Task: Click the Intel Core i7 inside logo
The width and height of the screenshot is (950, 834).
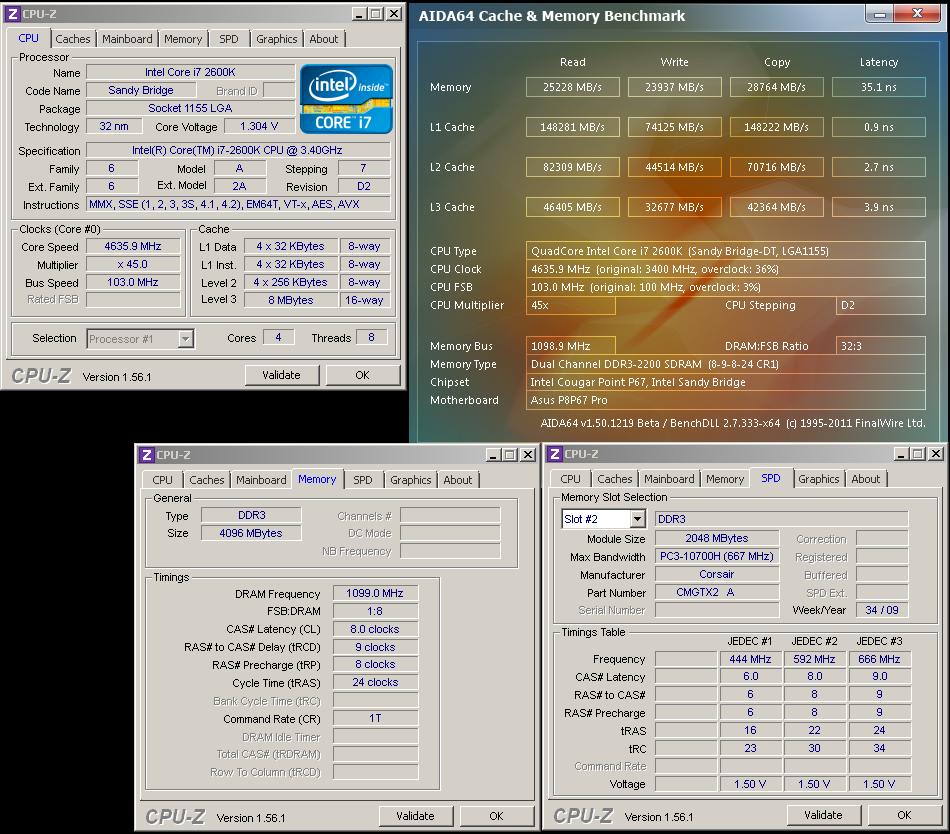Action: (x=347, y=99)
